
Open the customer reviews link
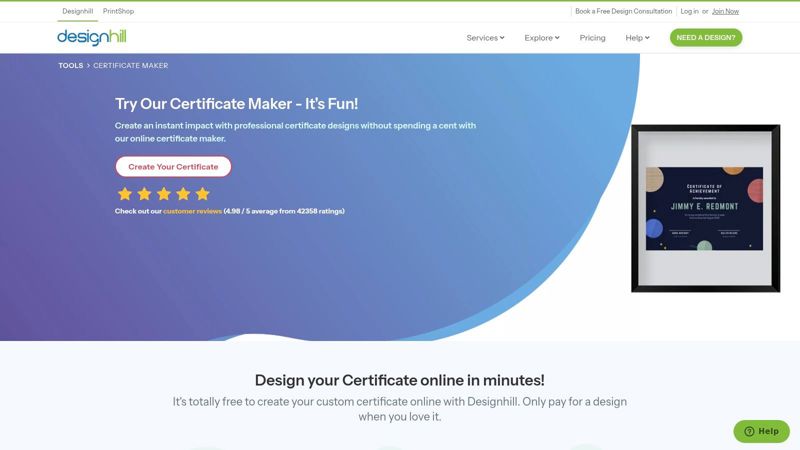coord(192,211)
